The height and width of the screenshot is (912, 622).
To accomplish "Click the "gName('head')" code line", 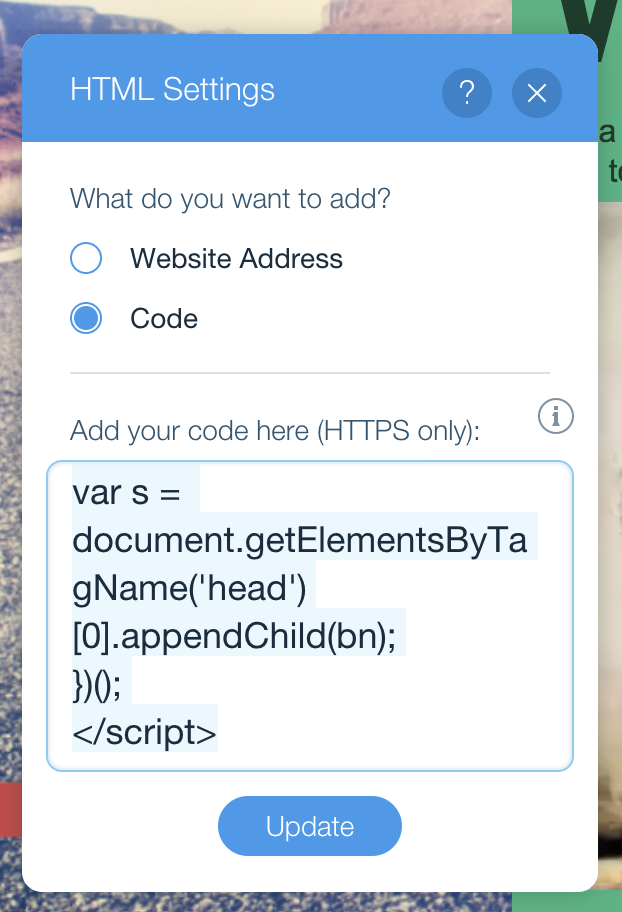I will [x=189, y=589].
